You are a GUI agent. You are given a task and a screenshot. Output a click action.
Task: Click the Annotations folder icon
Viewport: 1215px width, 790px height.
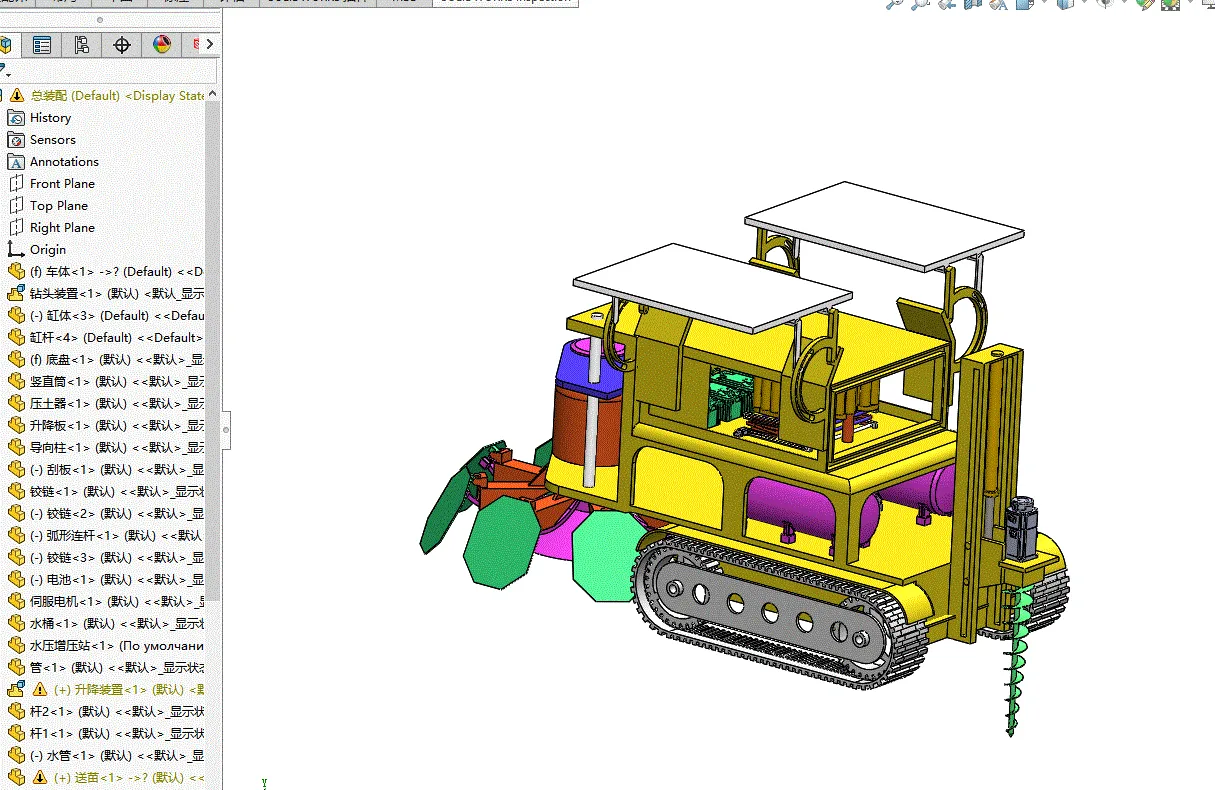pyautogui.click(x=15, y=162)
